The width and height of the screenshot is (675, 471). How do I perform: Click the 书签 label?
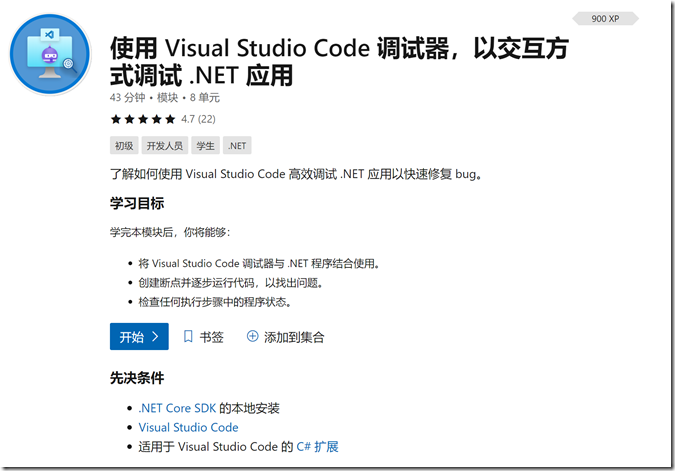coord(211,337)
